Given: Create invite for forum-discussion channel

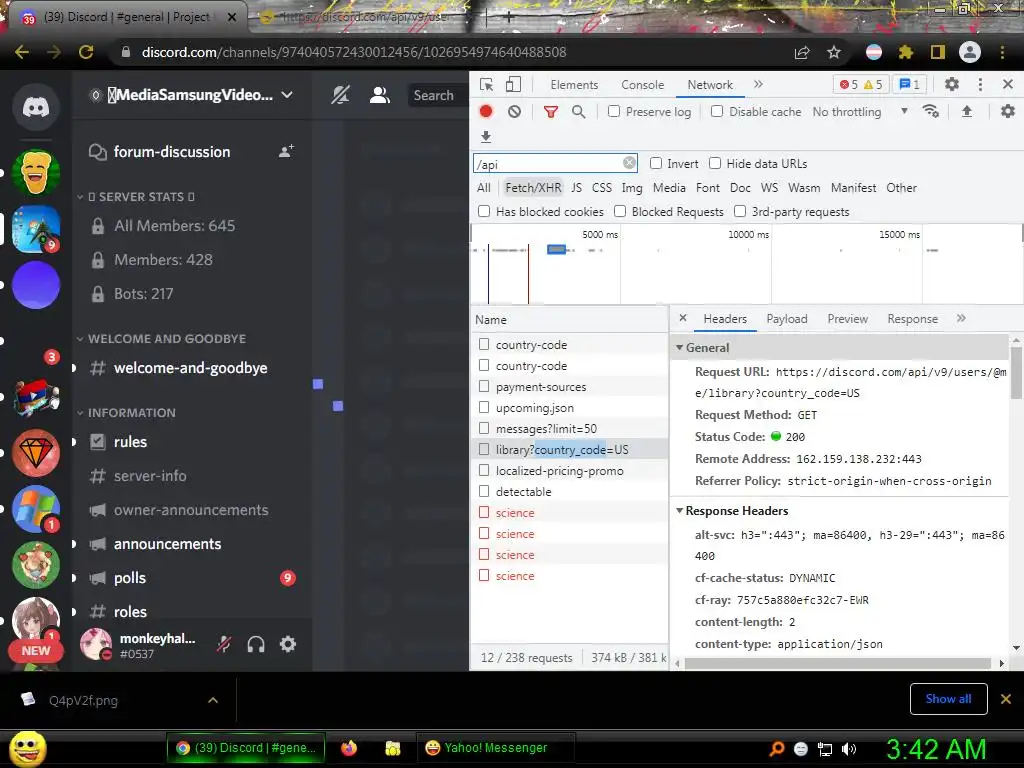Looking at the screenshot, I should (286, 152).
